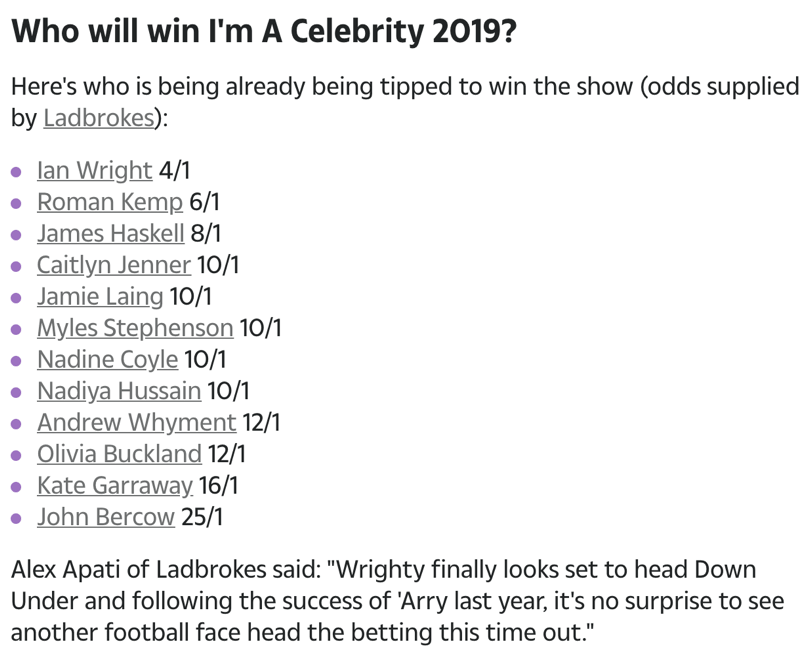Image resolution: width=808 pixels, height=652 pixels.
Task: Open the Roman Kemp link
Action: (110, 202)
